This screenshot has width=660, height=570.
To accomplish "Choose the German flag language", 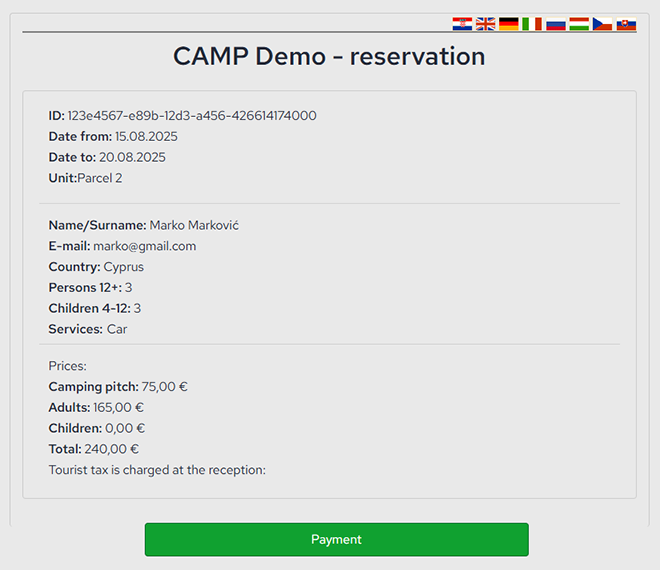I will 509,24.
